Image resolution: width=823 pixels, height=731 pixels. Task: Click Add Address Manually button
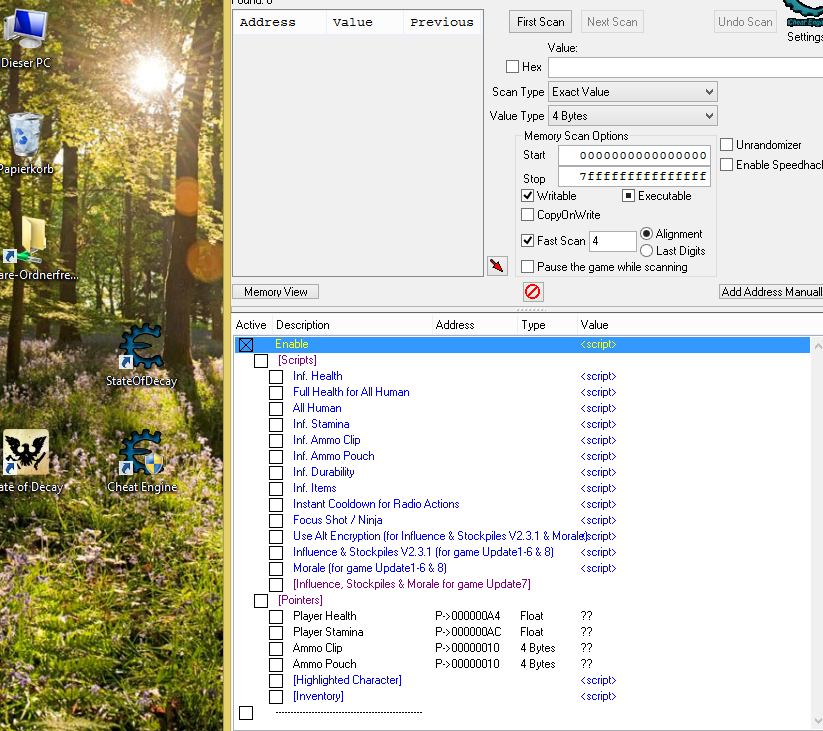pyautogui.click(x=771, y=292)
